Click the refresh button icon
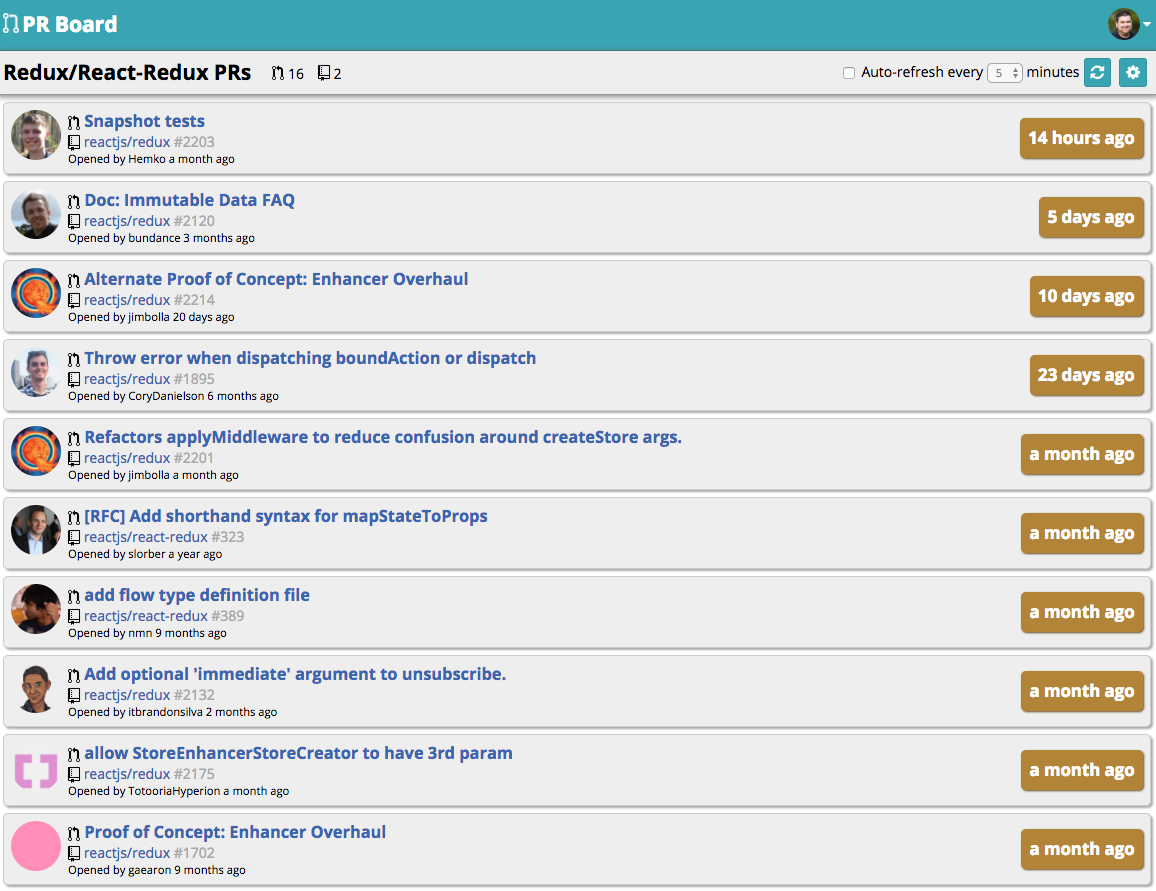 click(x=1097, y=72)
